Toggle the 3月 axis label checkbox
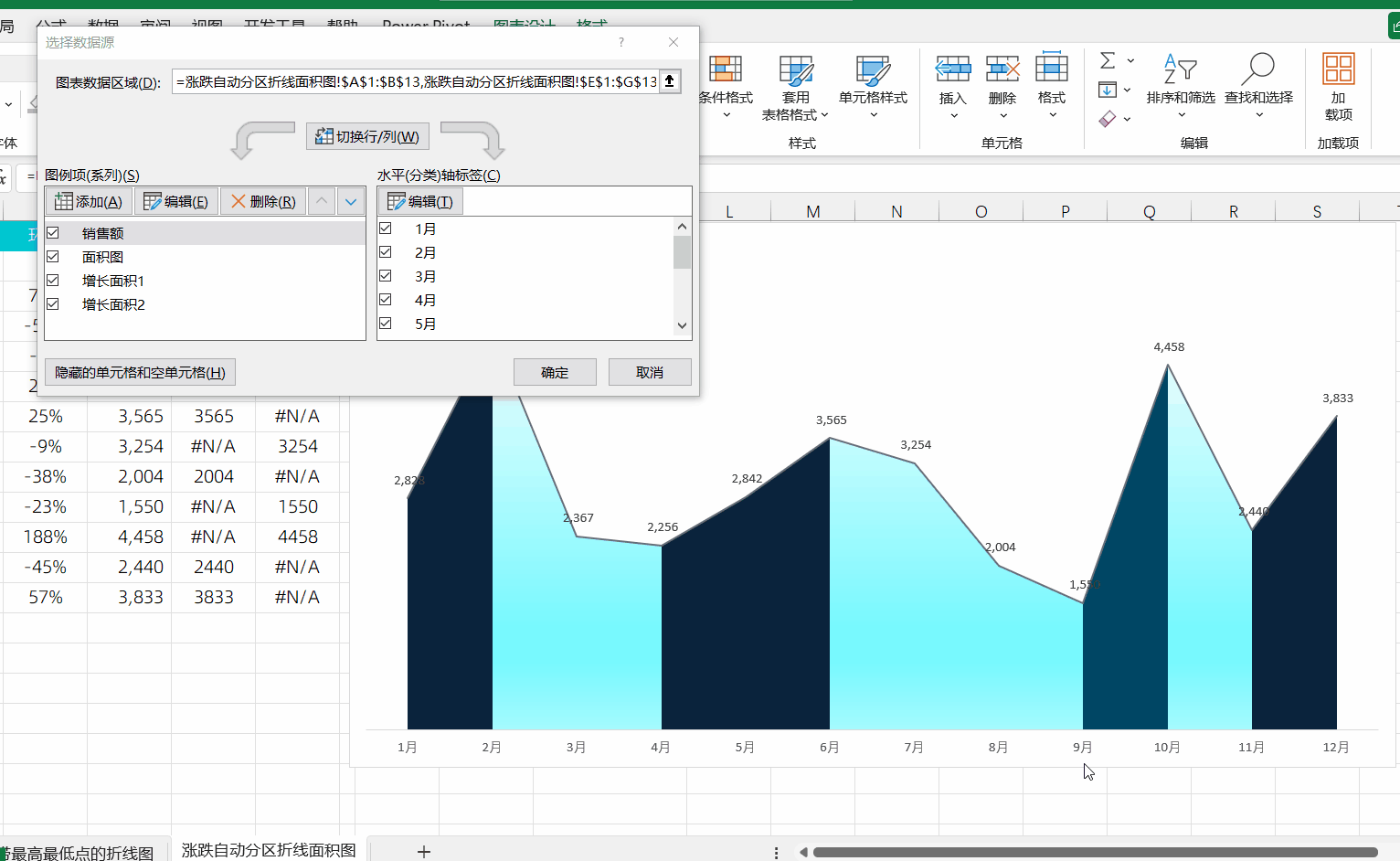The image size is (1400, 861). point(386,276)
